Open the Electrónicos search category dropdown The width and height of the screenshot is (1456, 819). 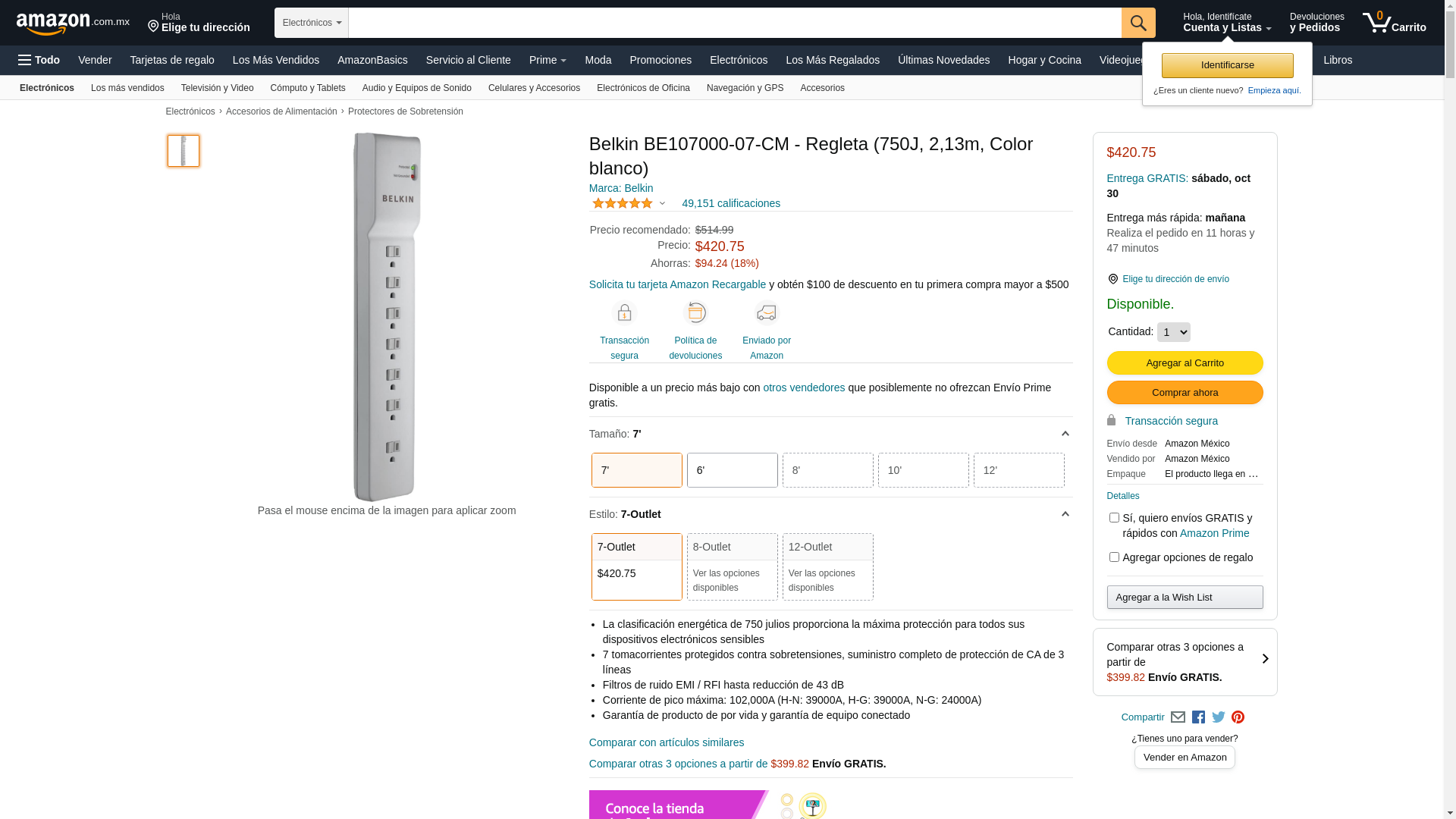click(311, 23)
